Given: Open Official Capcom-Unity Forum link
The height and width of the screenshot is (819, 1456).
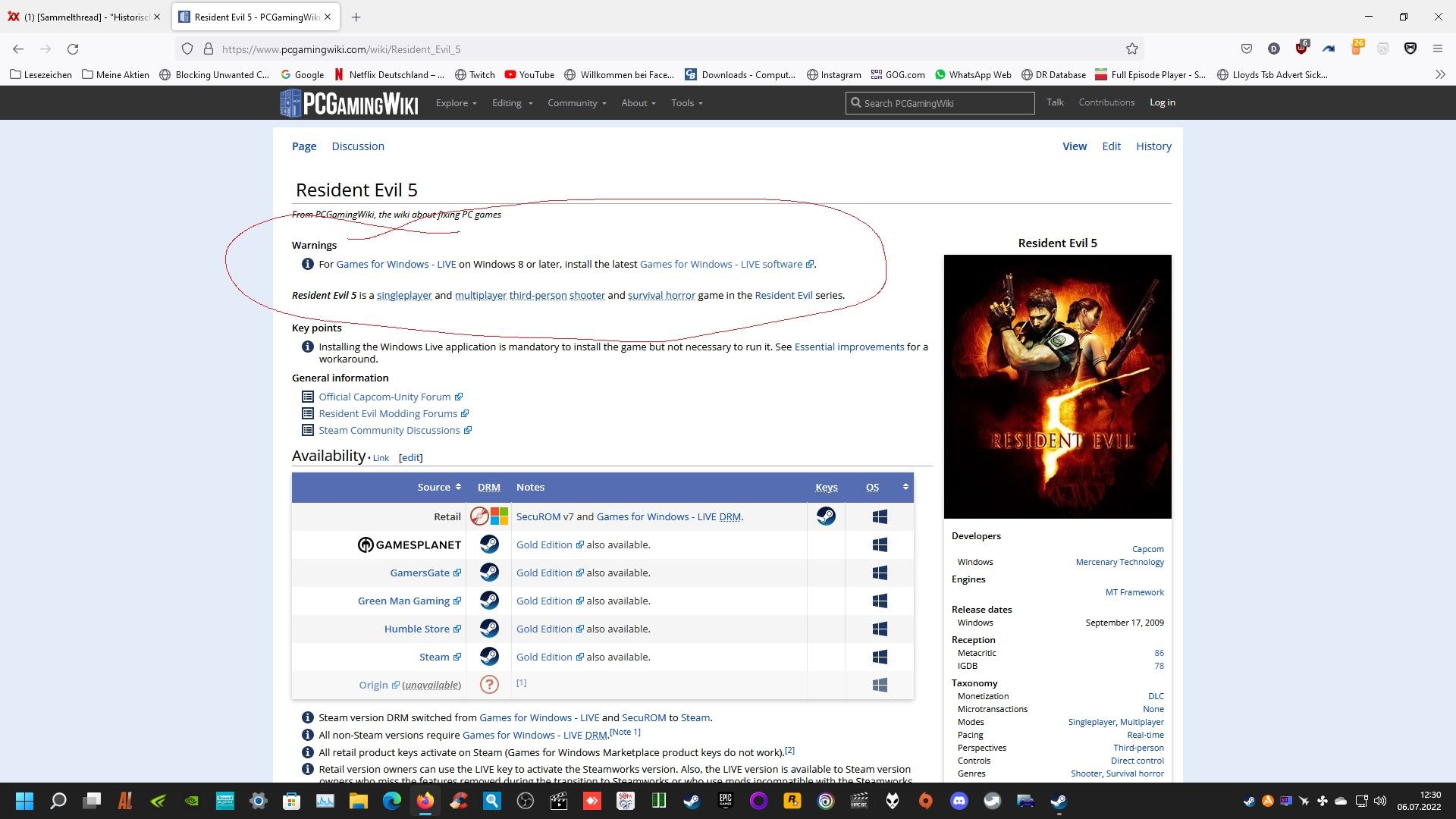Looking at the screenshot, I should 390,397.
